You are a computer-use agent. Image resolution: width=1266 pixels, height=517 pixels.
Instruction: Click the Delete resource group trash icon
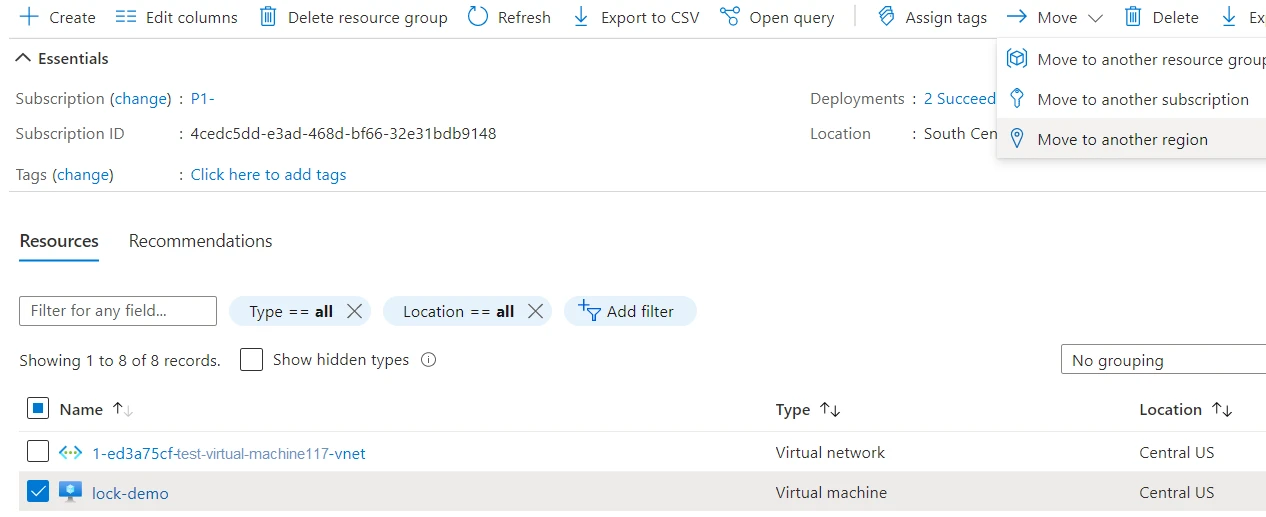pyautogui.click(x=268, y=17)
